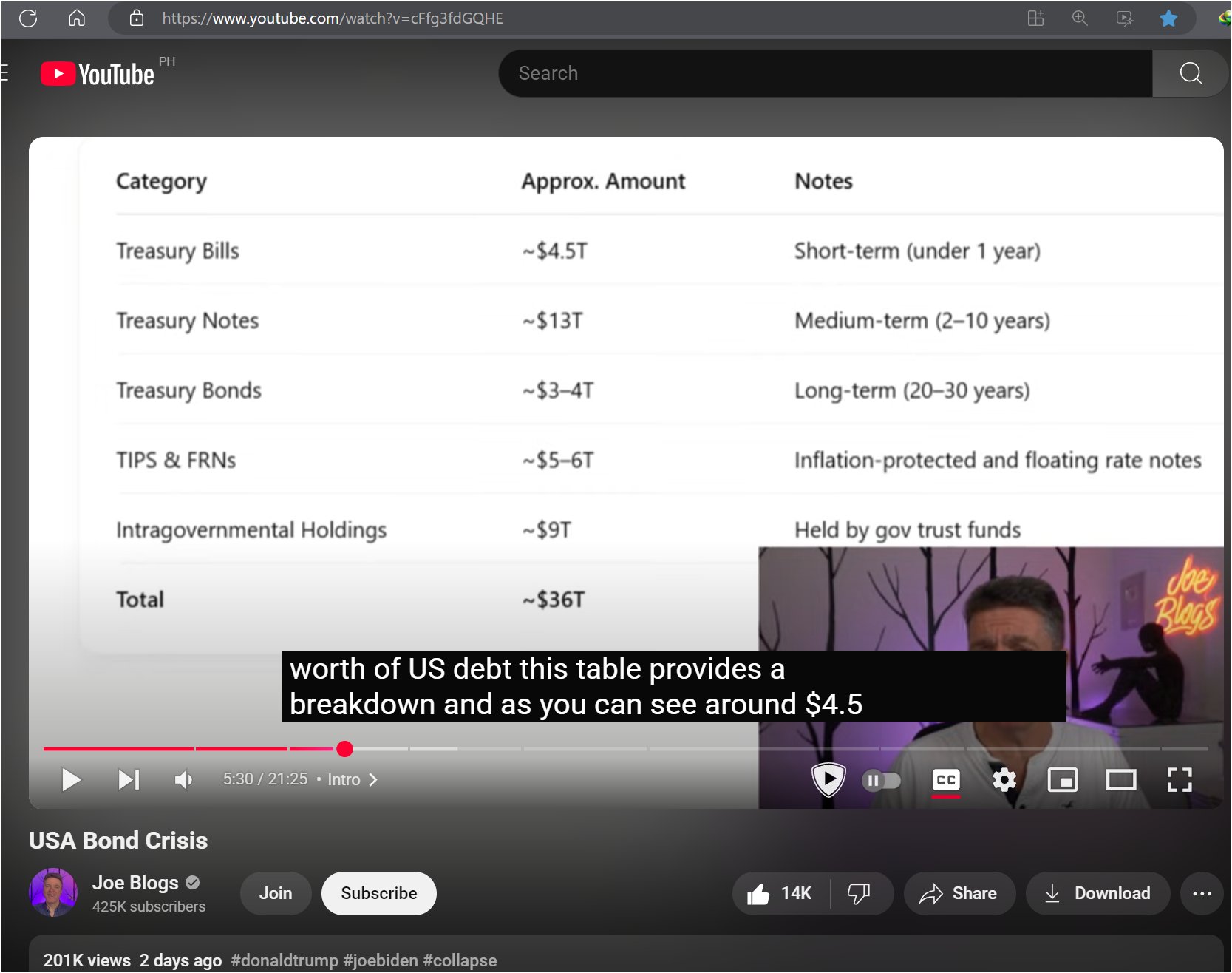This screenshot has width=1232, height=973.
Task: Join Joe Blogs channel membership
Action: click(276, 893)
